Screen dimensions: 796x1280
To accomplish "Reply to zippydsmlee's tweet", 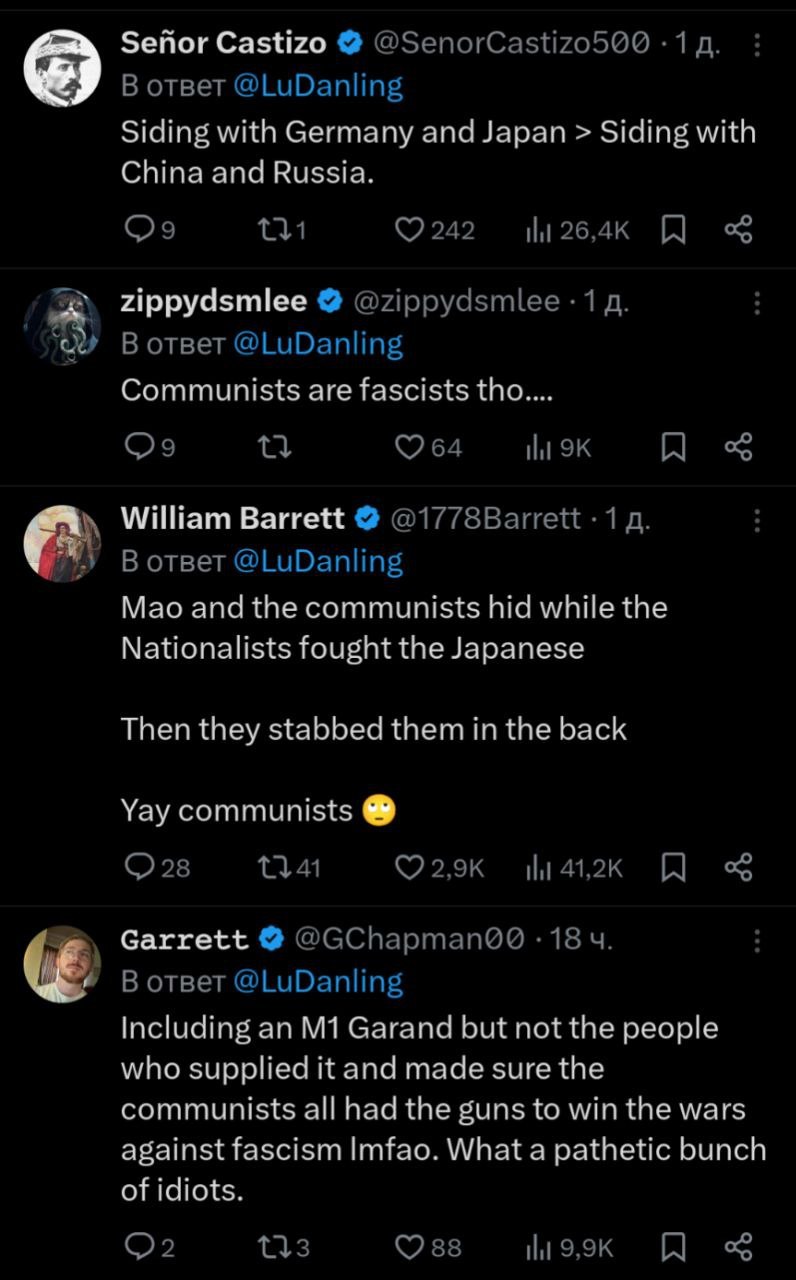I will point(136,449).
